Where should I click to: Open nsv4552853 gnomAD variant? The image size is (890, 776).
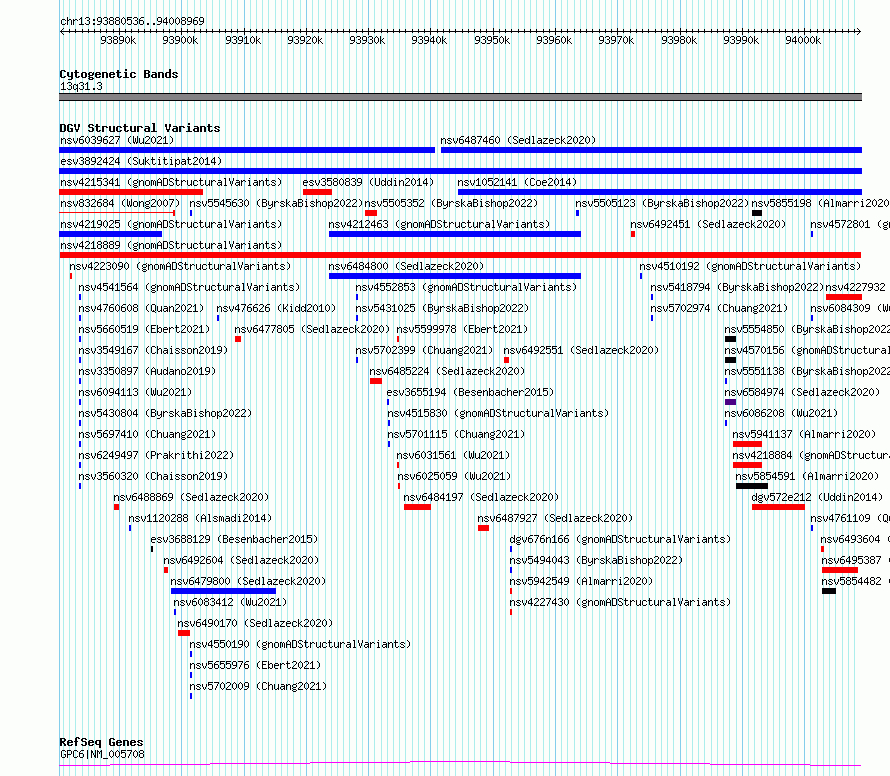click(466, 287)
